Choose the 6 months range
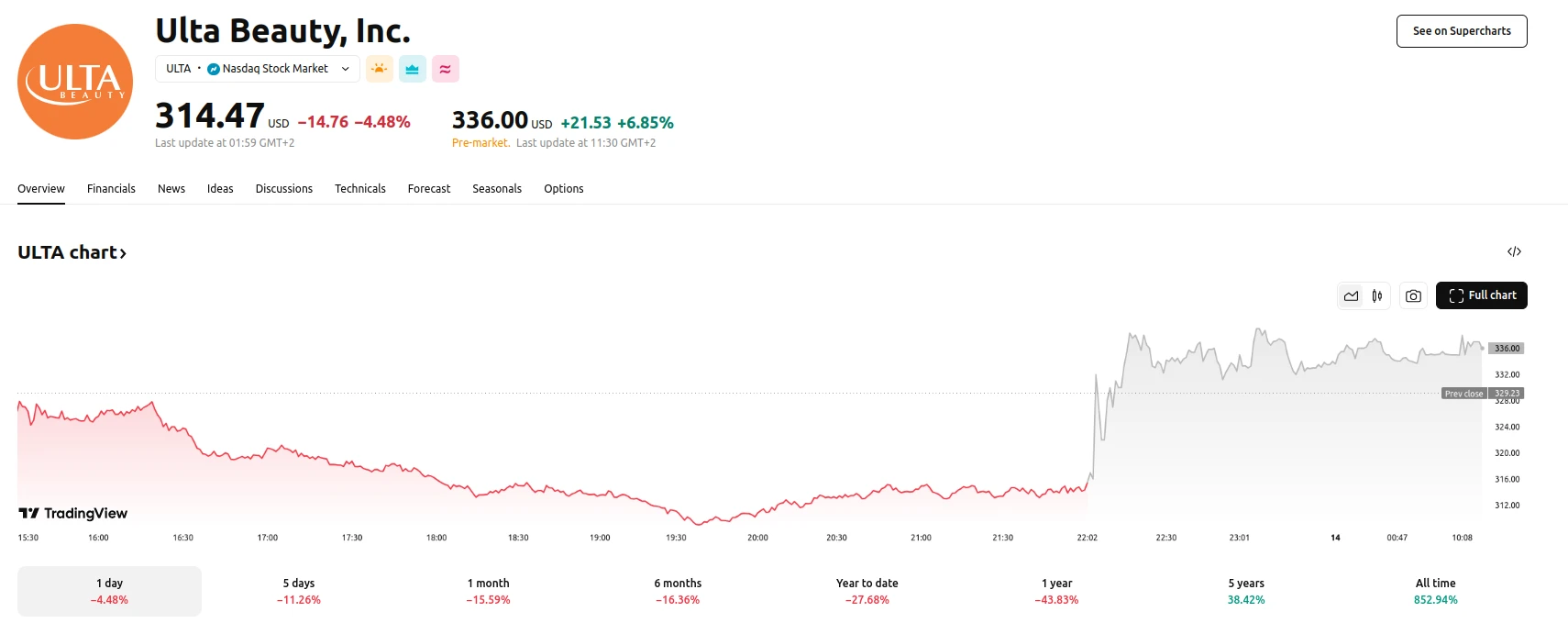The height and width of the screenshot is (623, 1568). pos(678,591)
